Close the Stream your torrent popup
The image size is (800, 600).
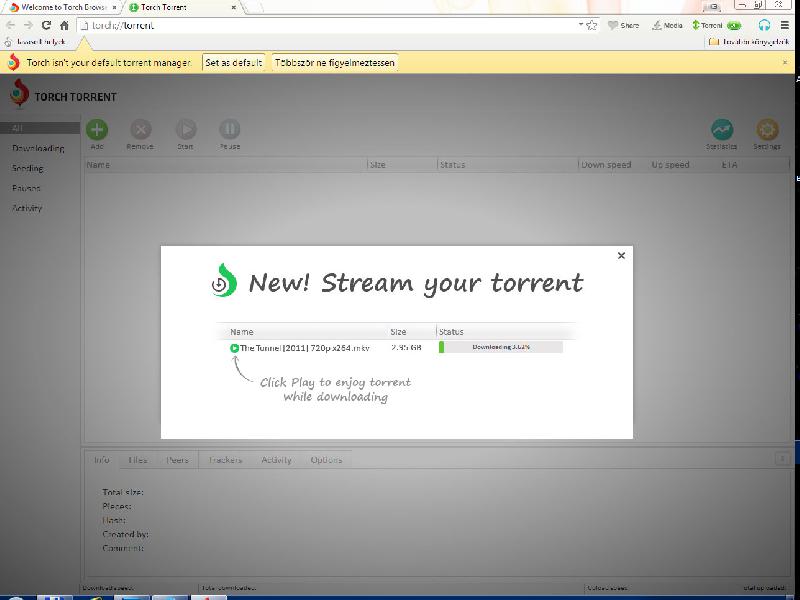point(621,256)
